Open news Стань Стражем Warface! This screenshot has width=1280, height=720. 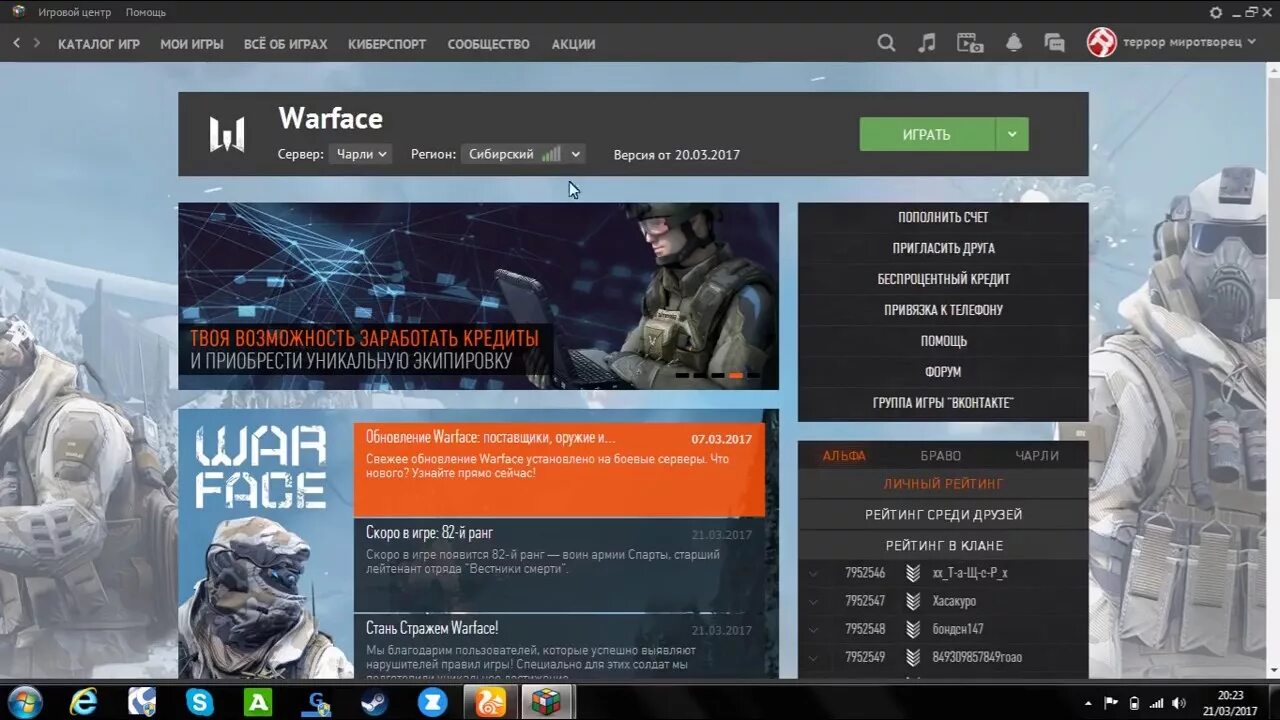click(559, 647)
